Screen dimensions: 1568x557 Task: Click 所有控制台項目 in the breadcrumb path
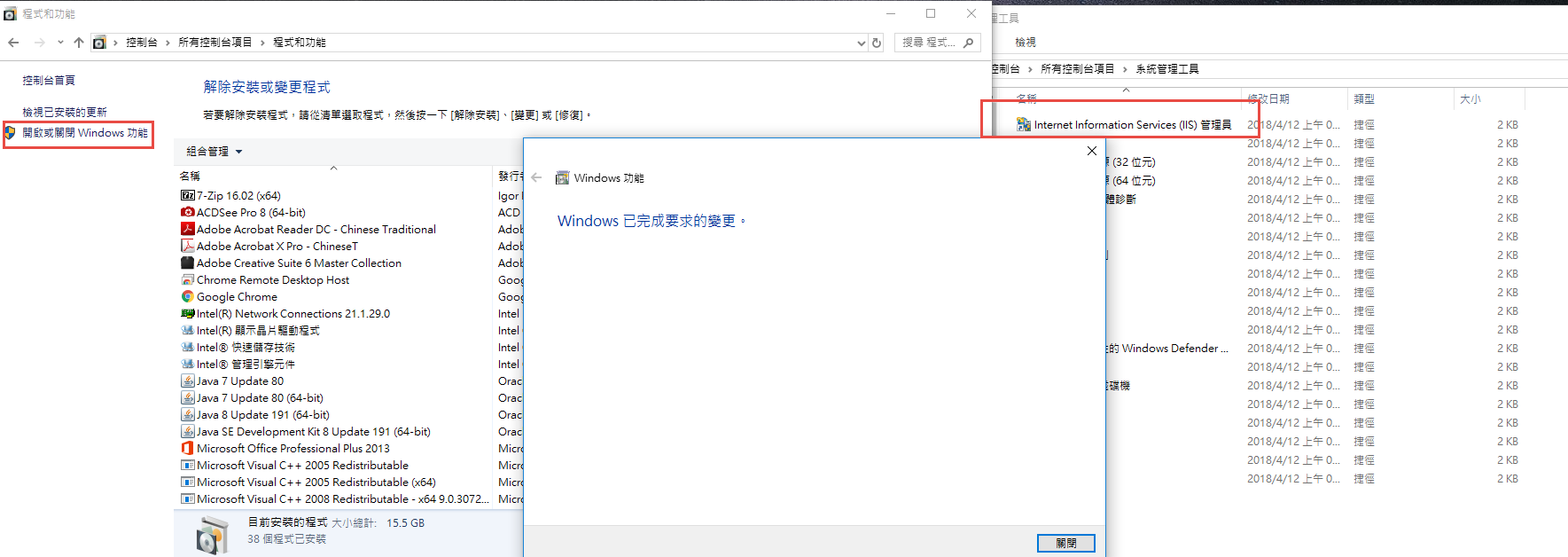tap(215, 43)
